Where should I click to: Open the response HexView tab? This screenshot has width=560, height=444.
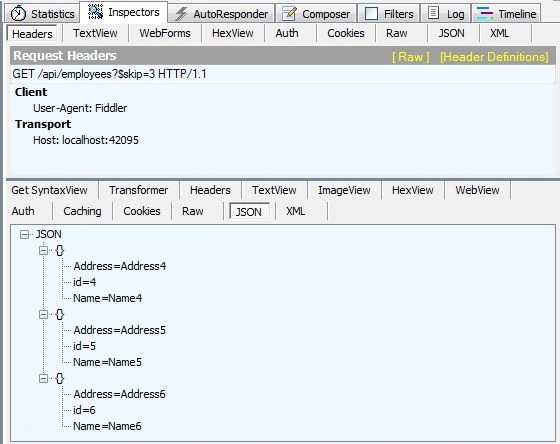point(412,190)
